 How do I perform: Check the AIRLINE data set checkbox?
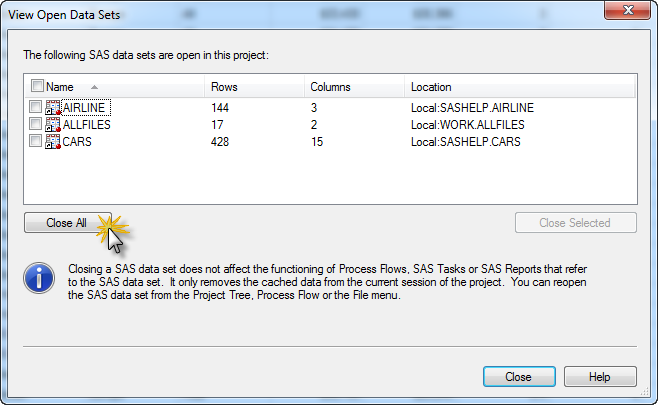click(x=36, y=108)
